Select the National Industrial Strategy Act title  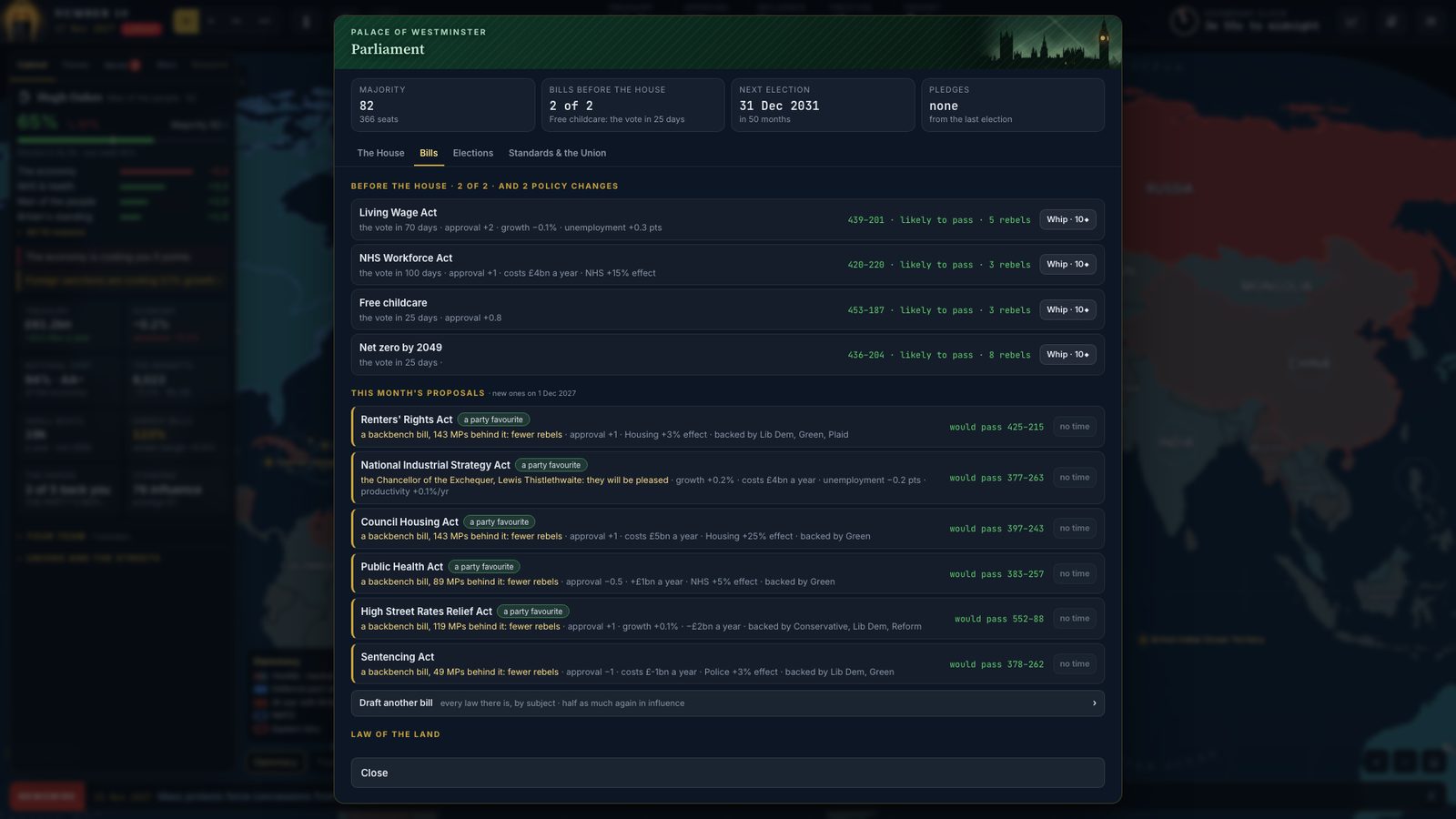435,465
